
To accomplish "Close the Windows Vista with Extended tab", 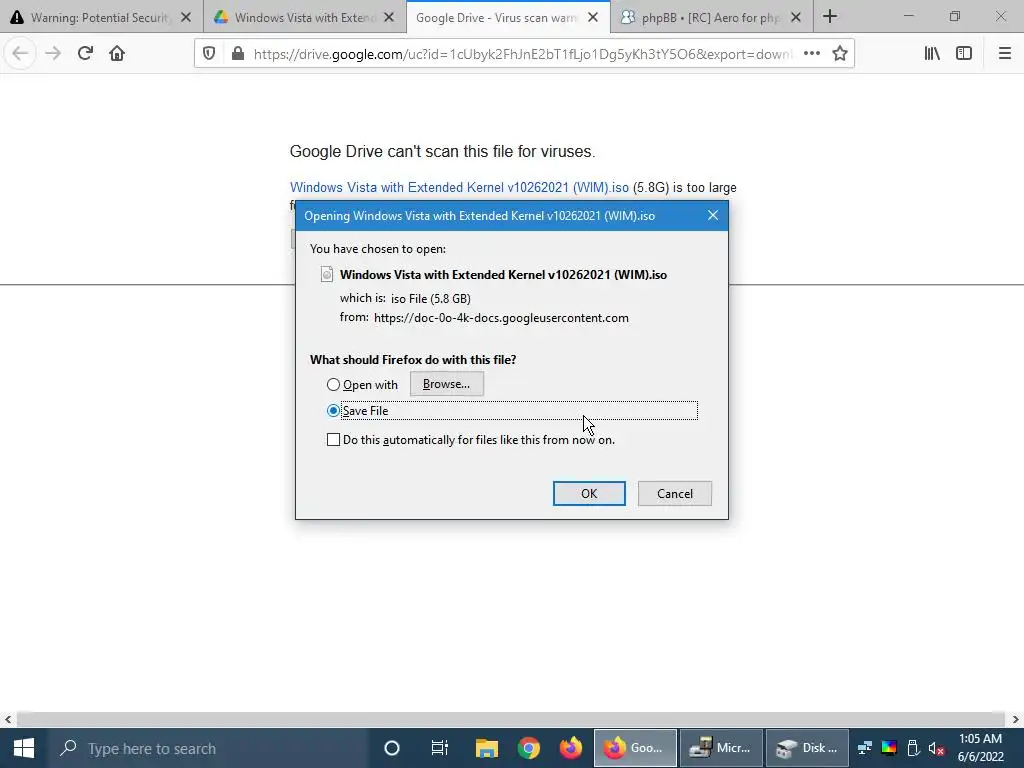I will click(x=389, y=18).
